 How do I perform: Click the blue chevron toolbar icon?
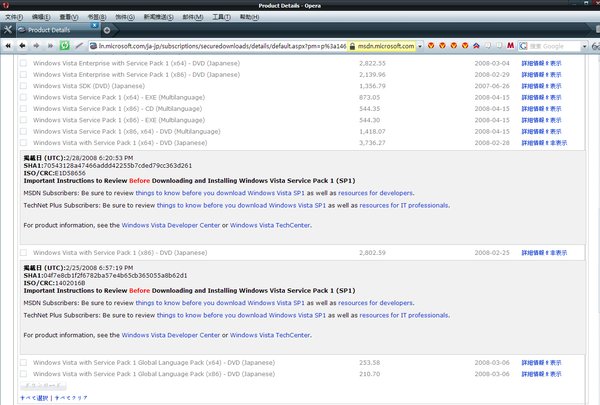click(x=476, y=46)
